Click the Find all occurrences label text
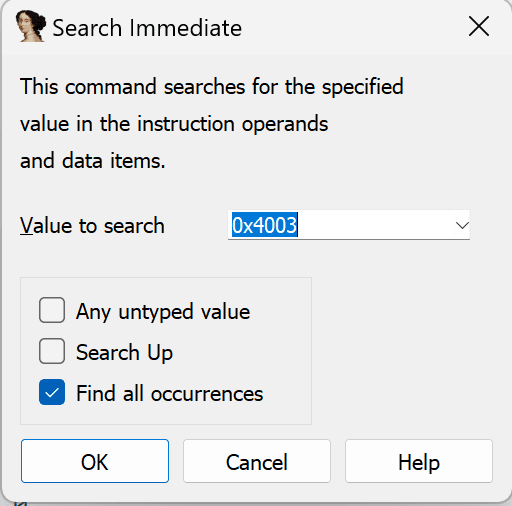The image size is (512, 506). [x=170, y=394]
